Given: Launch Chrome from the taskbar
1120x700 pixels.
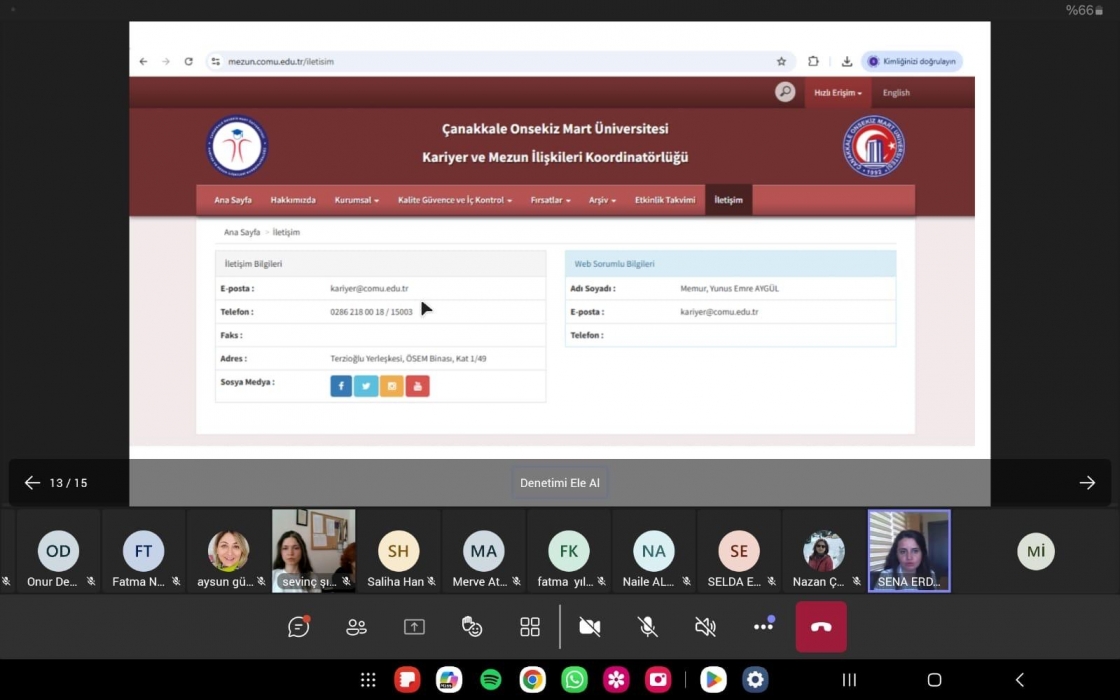Looking at the screenshot, I should pyautogui.click(x=532, y=679).
